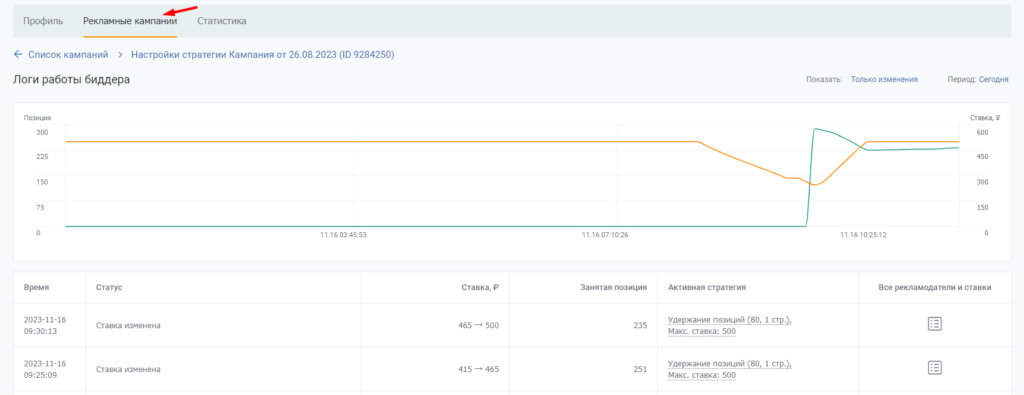Open advertisers list icon for 09:25:09 row
Image resolution: width=1024 pixels, height=395 pixels.
[x=935, y=368]
